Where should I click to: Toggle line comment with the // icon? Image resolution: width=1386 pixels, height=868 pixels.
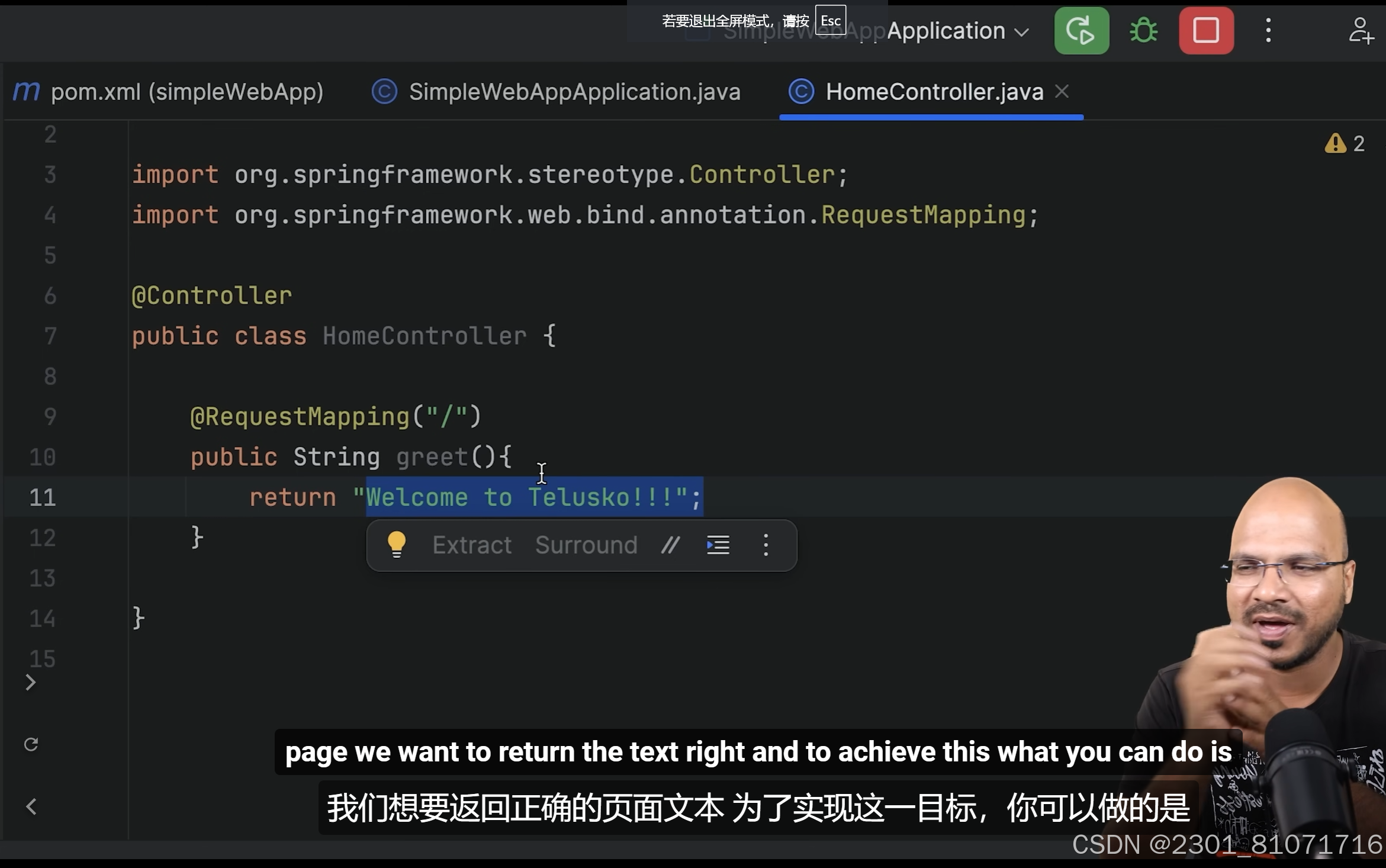[670, 545]
